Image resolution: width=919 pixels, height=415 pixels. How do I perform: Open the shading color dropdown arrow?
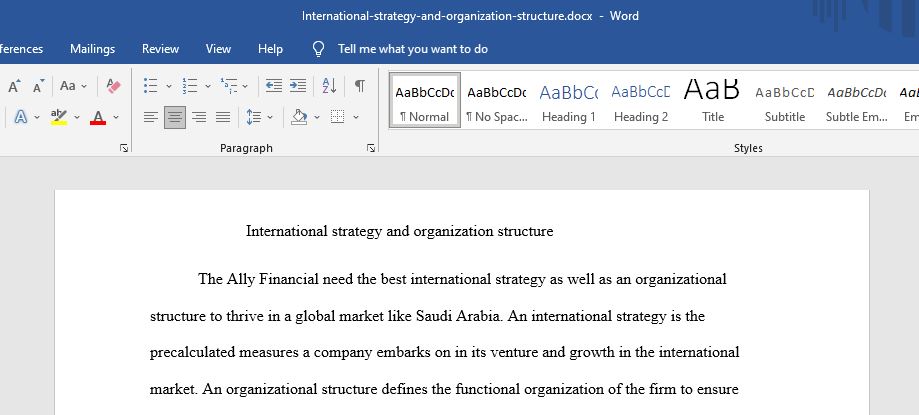317,117
